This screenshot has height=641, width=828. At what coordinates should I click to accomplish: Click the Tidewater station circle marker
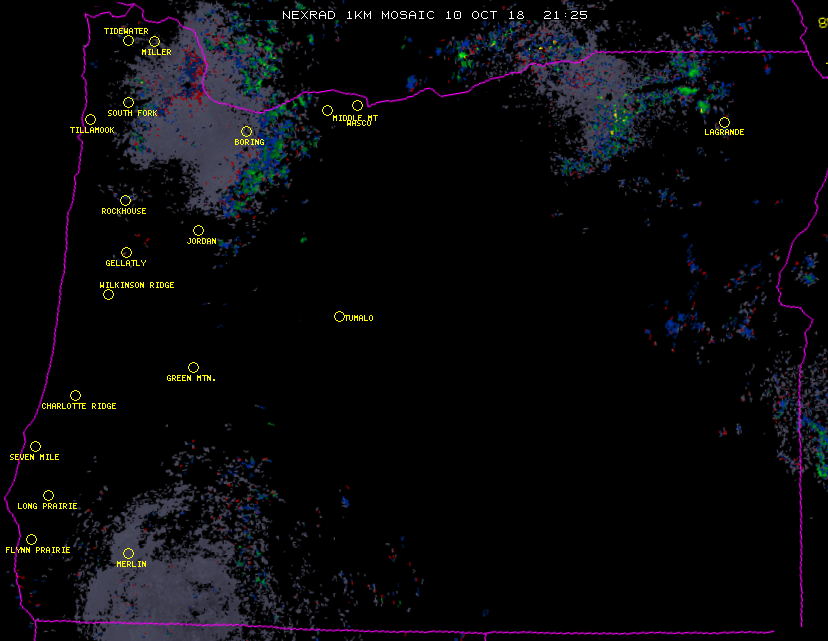click(x=128, y=41)
